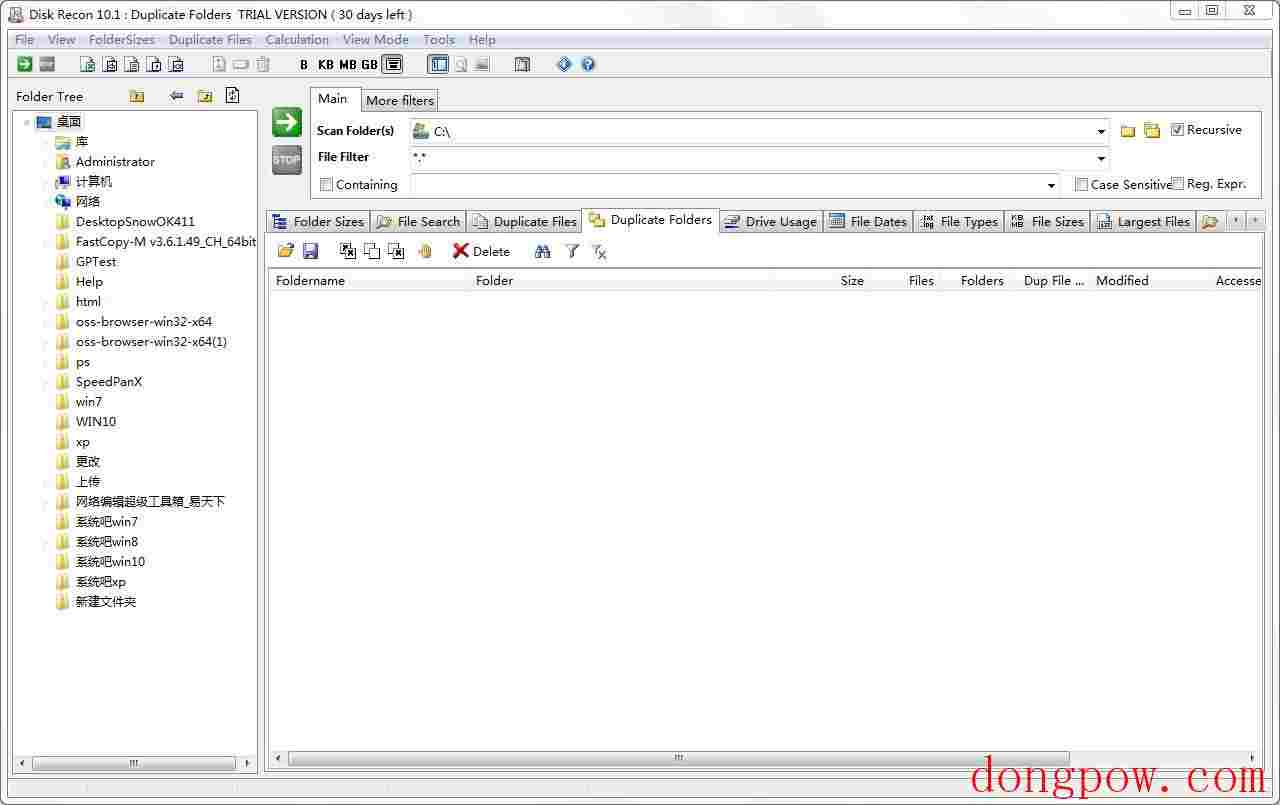Select the 网络 item in tree
Viewport: 1280px width, 805px height.
coord(87,202)
